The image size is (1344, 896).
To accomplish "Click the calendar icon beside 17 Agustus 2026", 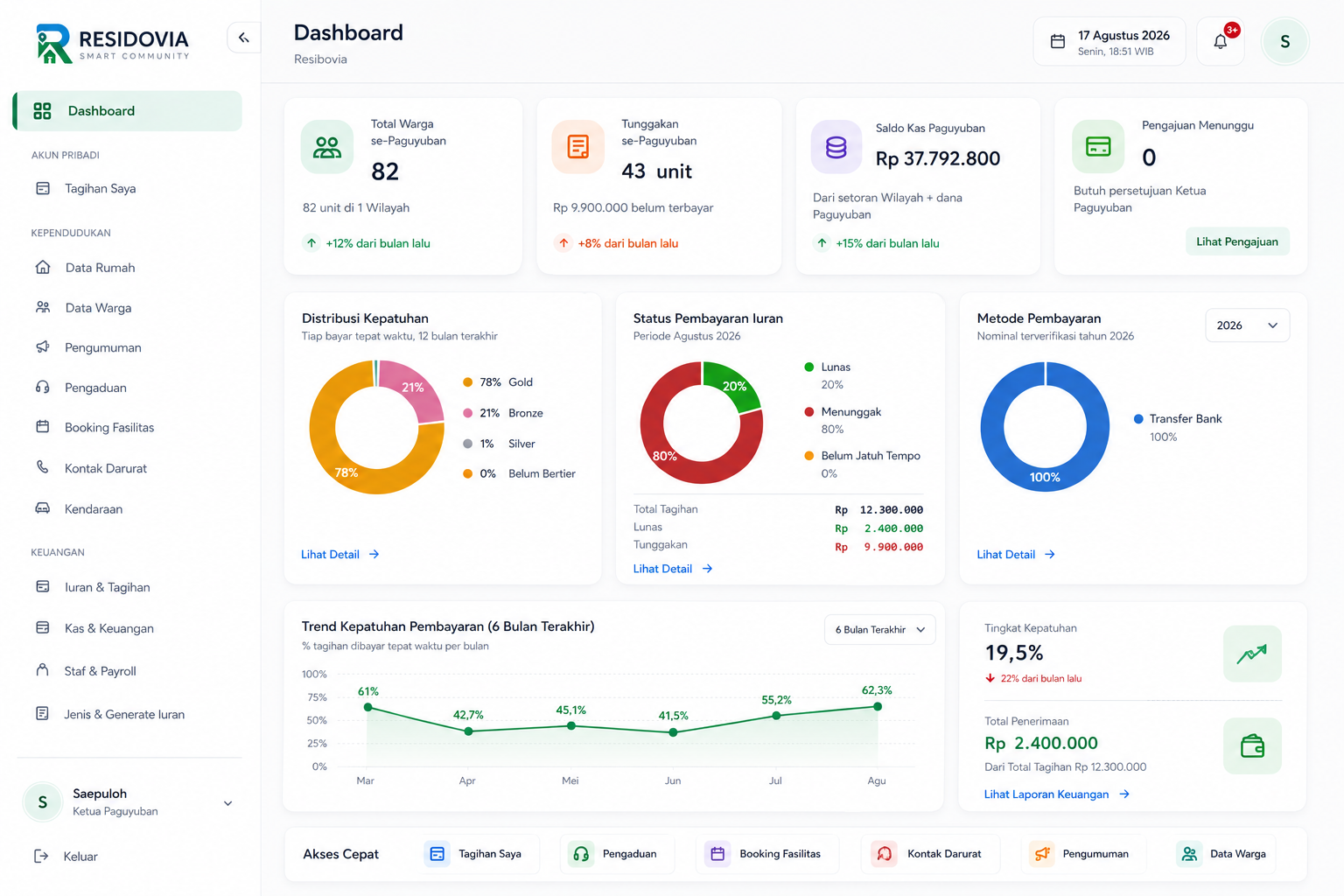I will (1057, 41).
